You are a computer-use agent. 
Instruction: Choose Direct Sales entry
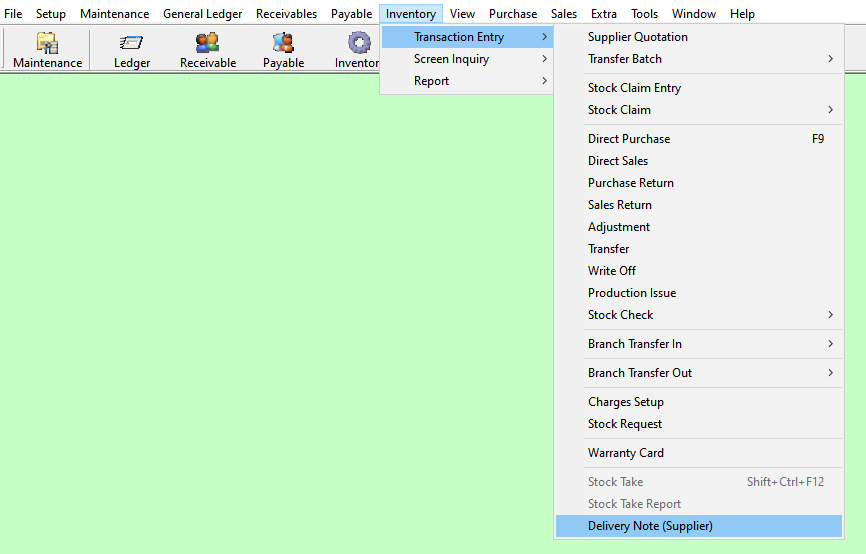click(x=699, y=161)
